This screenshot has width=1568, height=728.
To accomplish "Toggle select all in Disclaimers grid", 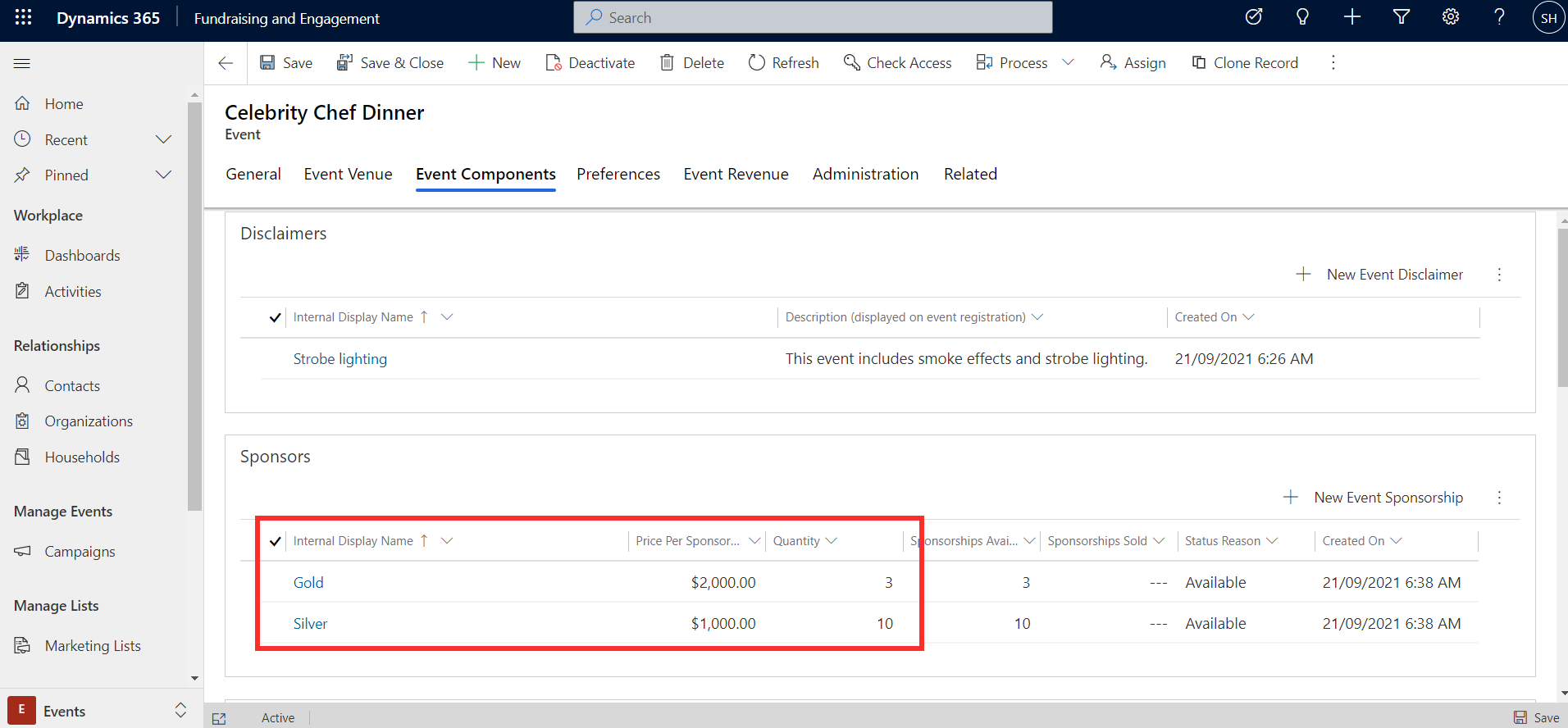I will [275, 318].
